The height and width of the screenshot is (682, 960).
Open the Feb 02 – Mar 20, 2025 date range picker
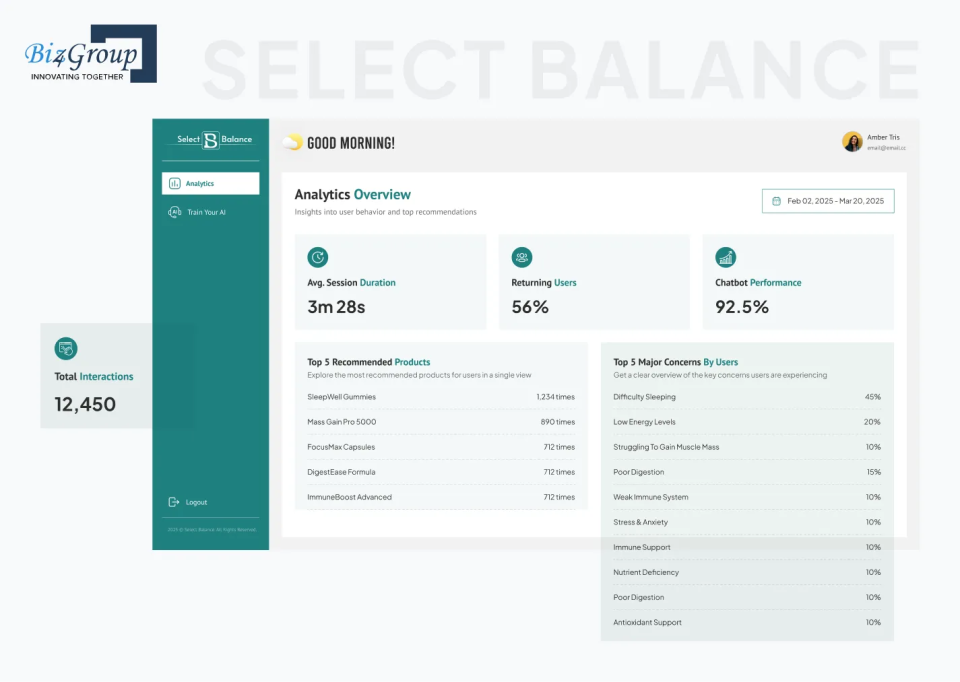pos(829,200)
